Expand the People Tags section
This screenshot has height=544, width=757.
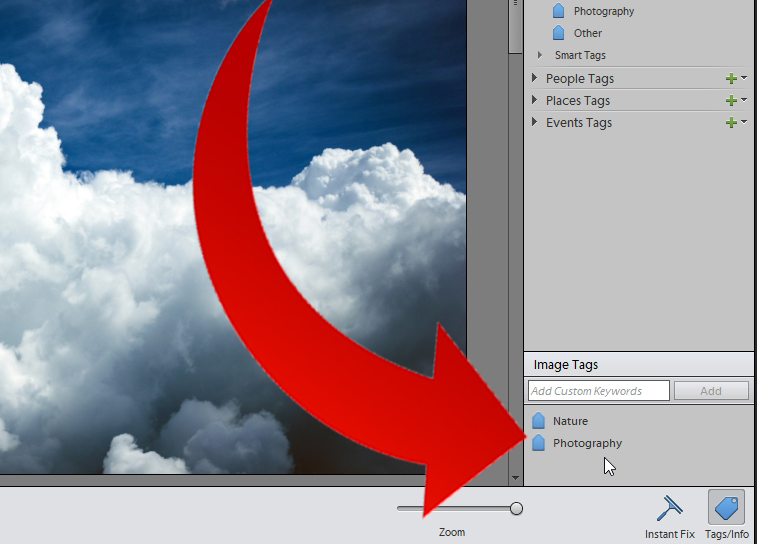pos(534,78)
